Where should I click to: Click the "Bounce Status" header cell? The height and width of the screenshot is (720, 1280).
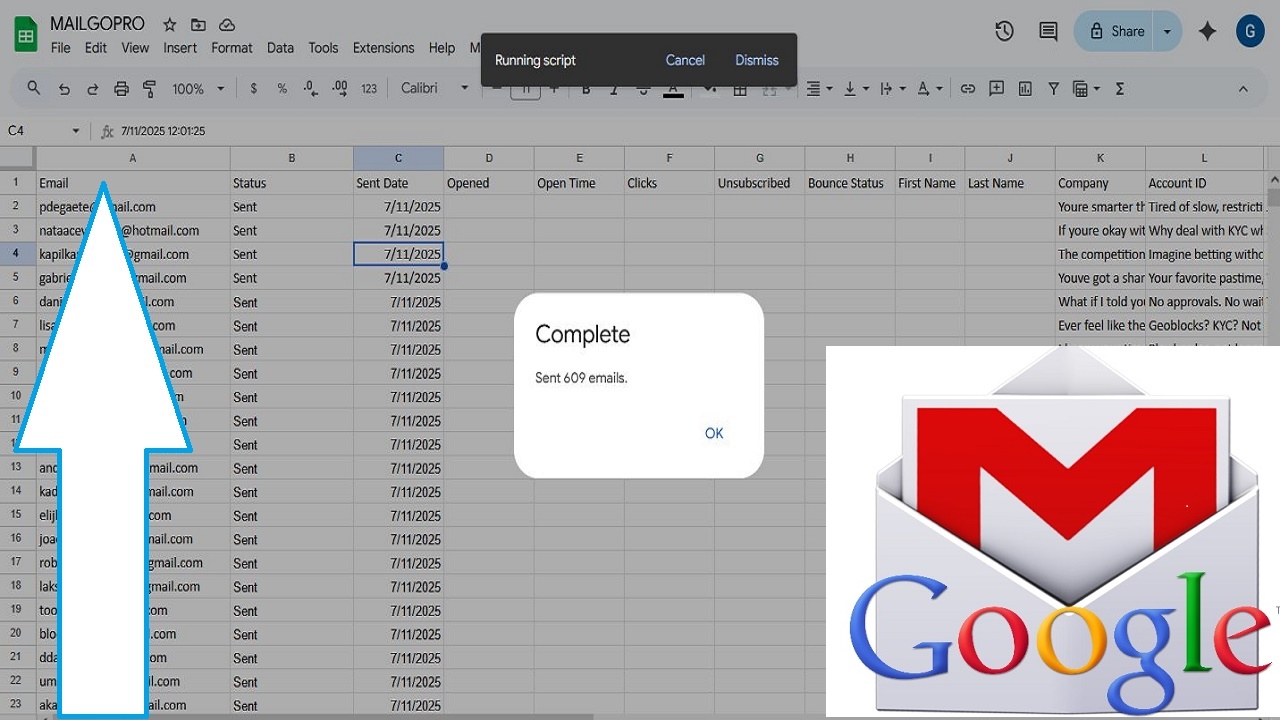click(x=850, y=183)
